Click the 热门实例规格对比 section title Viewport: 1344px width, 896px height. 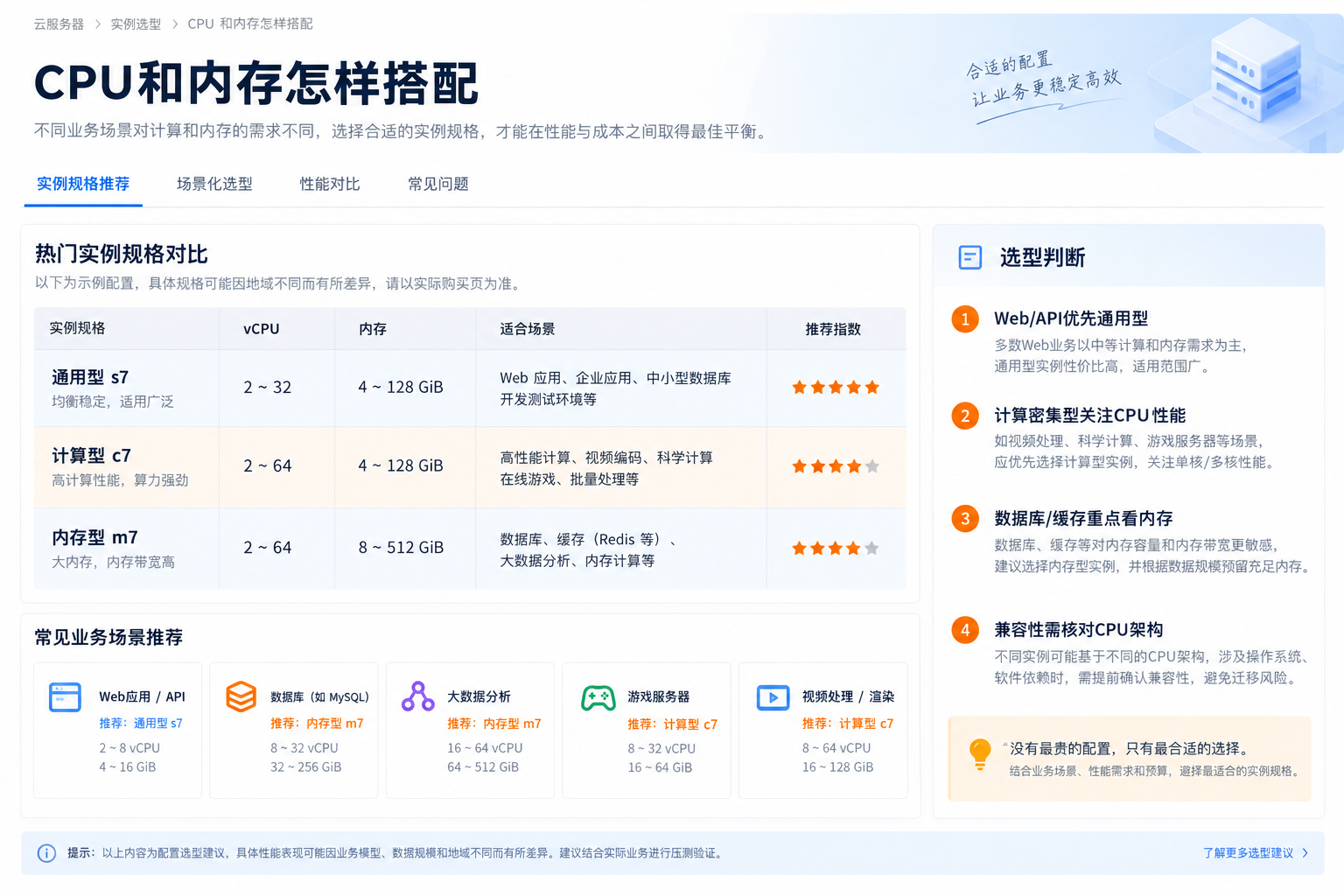122,255
